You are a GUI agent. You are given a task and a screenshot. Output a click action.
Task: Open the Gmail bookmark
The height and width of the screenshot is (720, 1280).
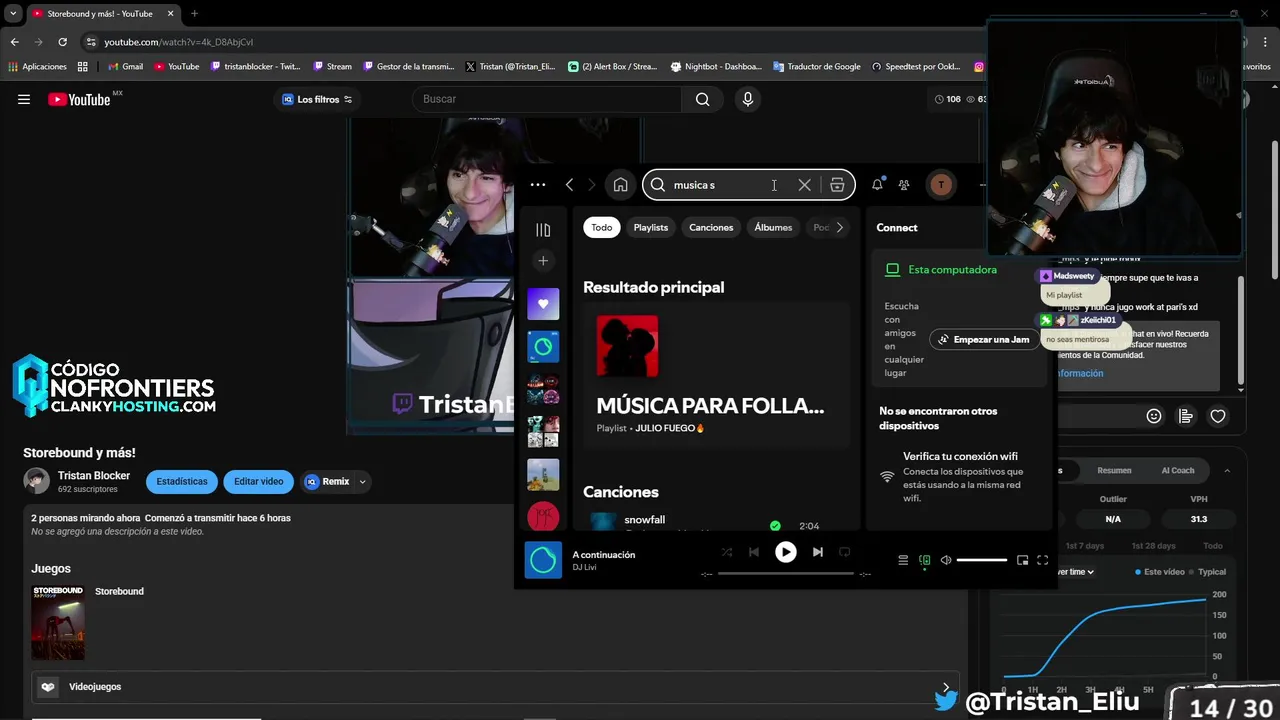(x=125, y=67)
